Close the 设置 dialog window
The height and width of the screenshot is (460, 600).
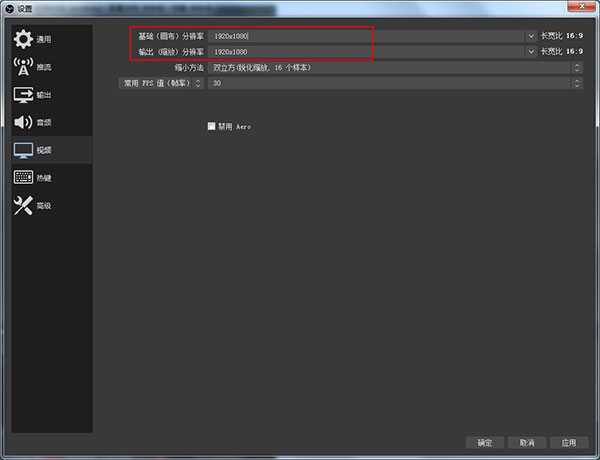click(x=584, y=8)
